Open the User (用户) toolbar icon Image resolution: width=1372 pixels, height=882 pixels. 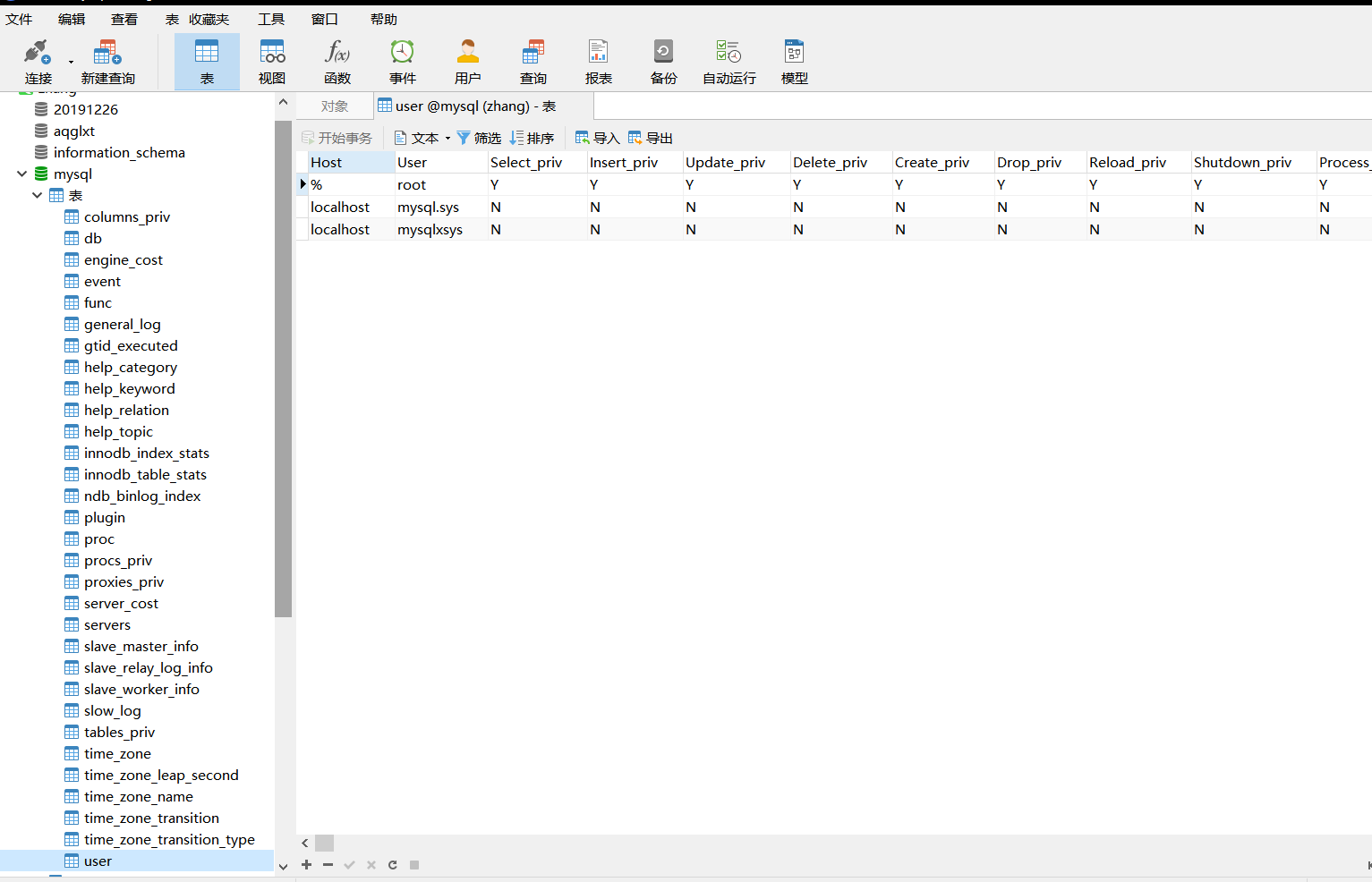[x=468, y=61]
